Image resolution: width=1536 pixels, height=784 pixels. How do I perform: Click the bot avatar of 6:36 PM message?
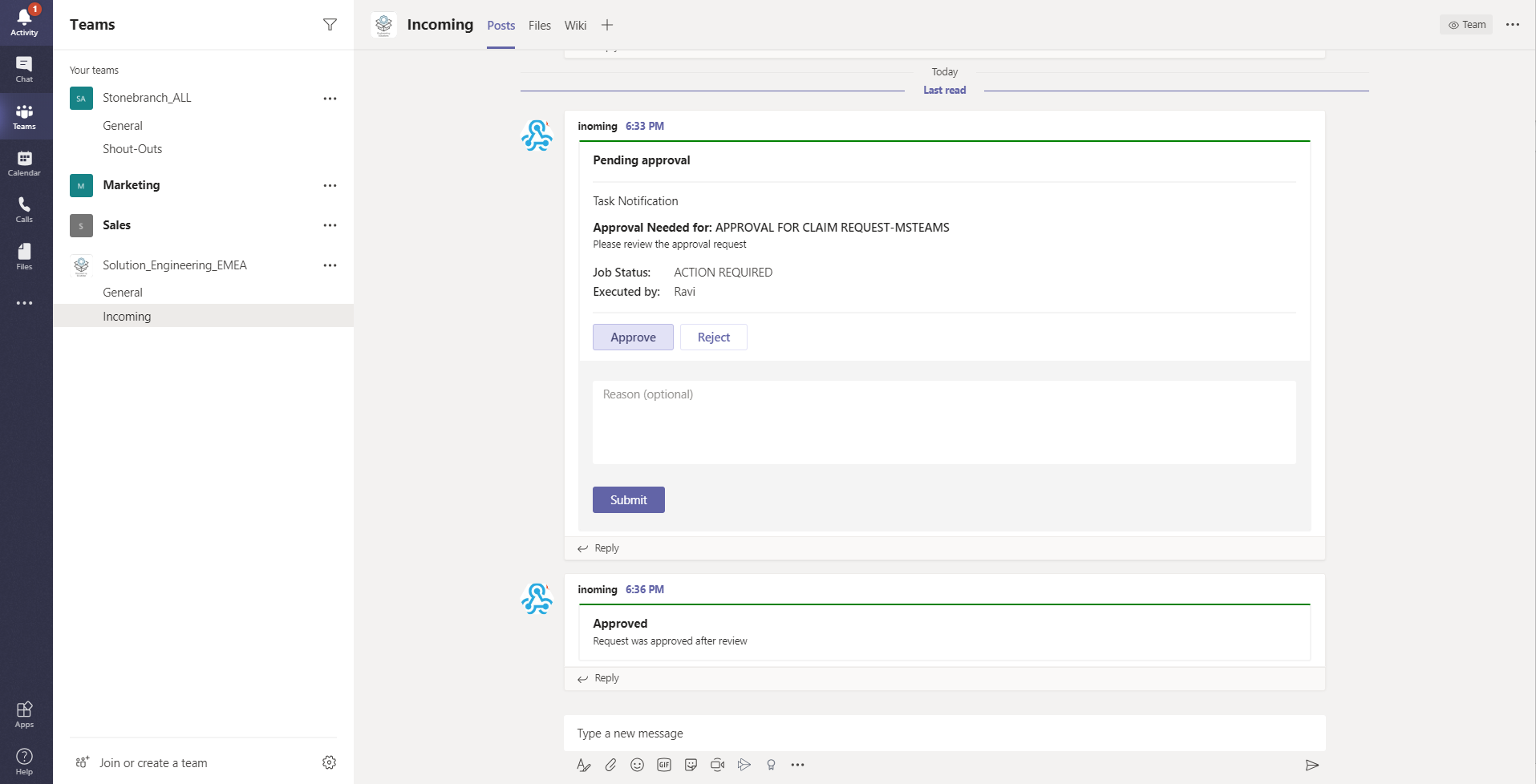click(x=537, y=599)
